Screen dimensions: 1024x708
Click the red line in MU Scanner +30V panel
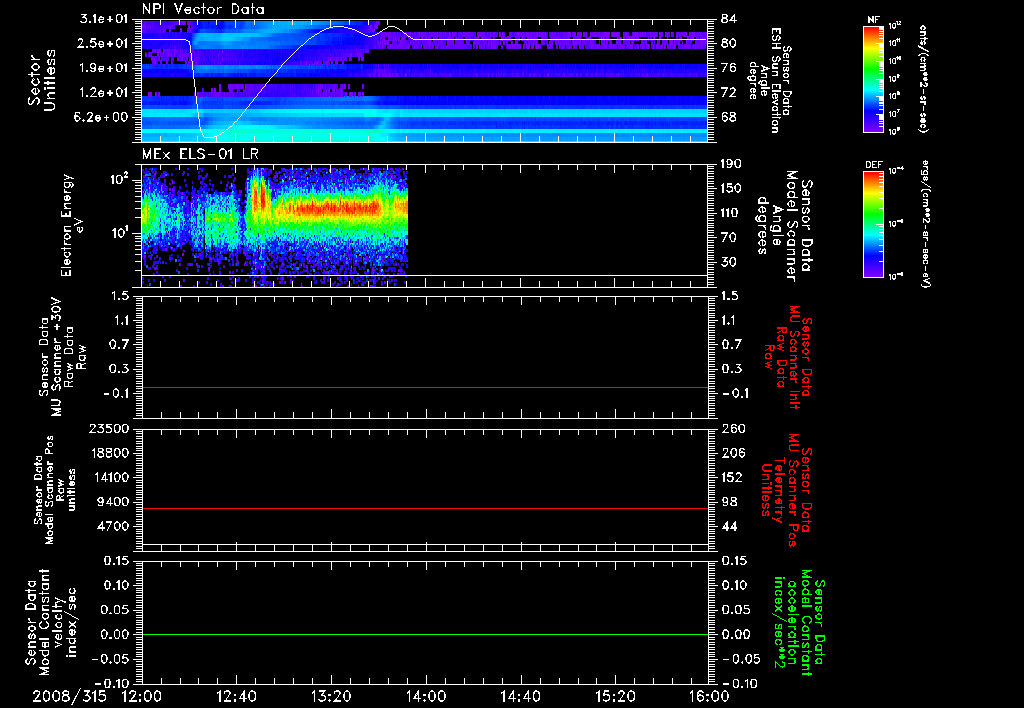[x=425, y=387]
